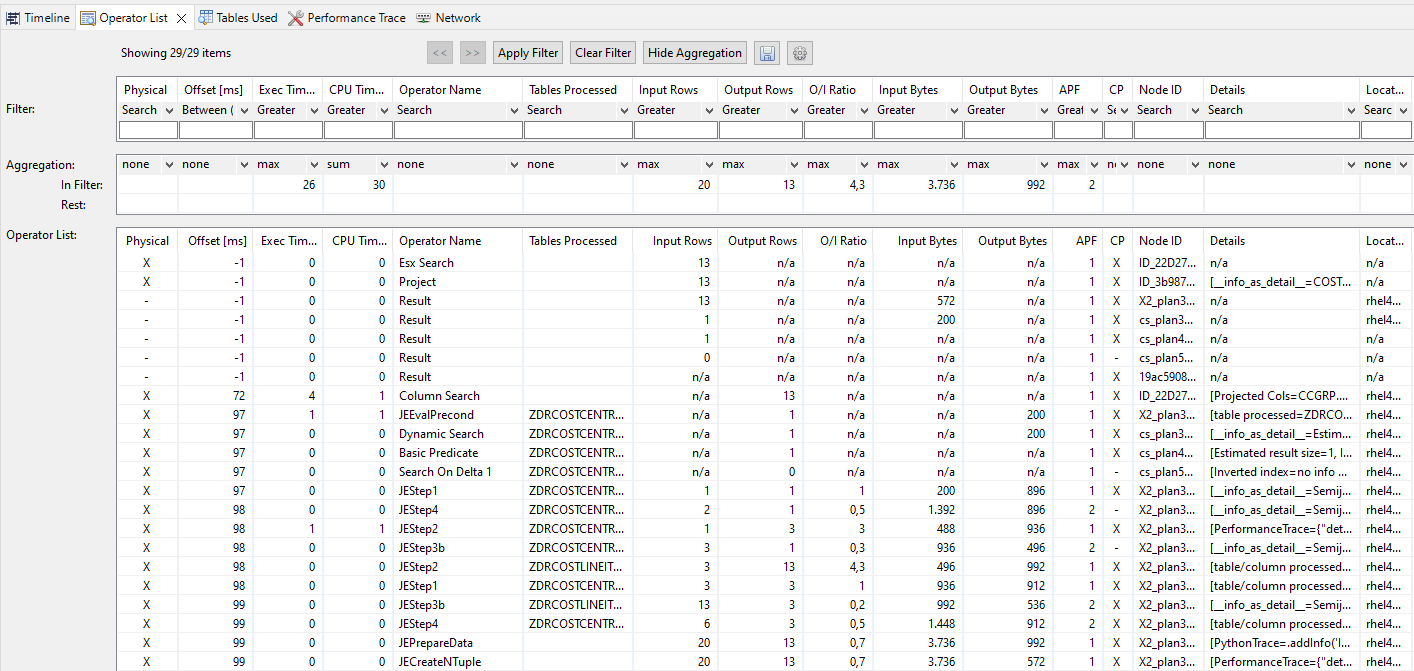1414x671 pixels.
Task: Open the Physical column Search dropdown
Action: [x=169, y=110]
